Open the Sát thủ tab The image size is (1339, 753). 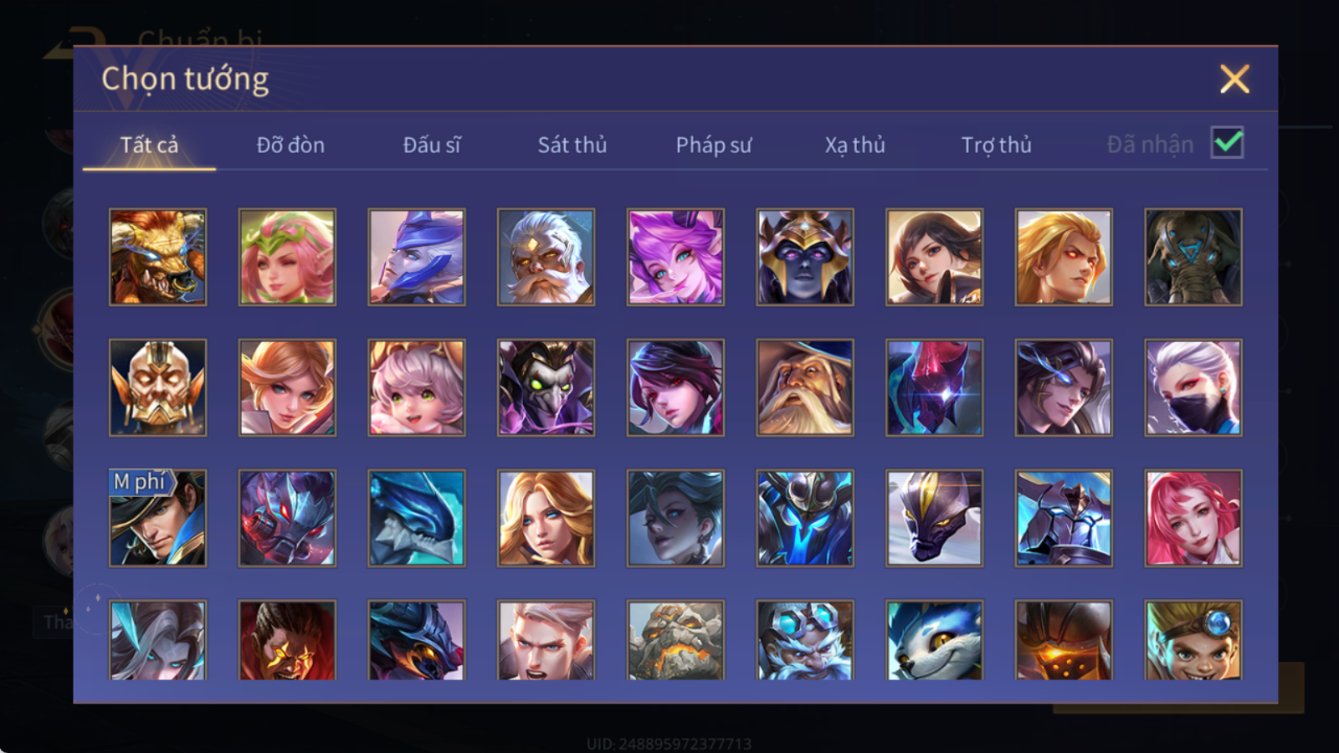tap(572, 145)
